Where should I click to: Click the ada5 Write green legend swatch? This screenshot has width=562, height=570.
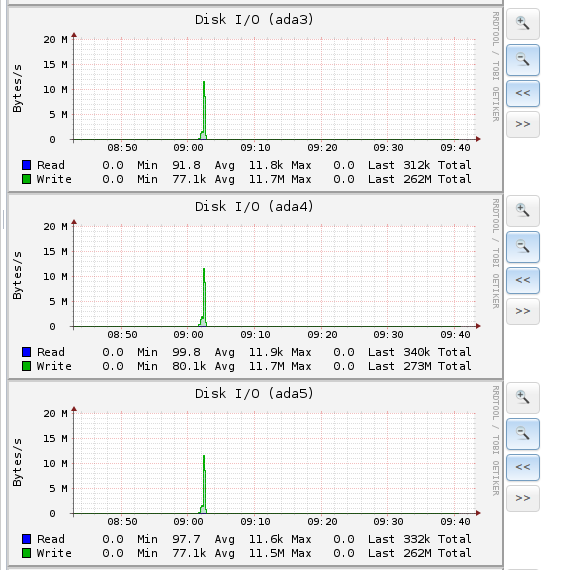26,553
